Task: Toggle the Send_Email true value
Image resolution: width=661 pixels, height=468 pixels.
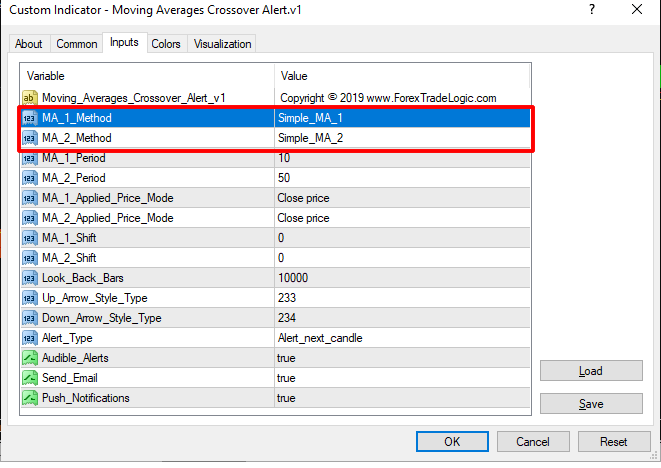Action: tap(400, 378)
